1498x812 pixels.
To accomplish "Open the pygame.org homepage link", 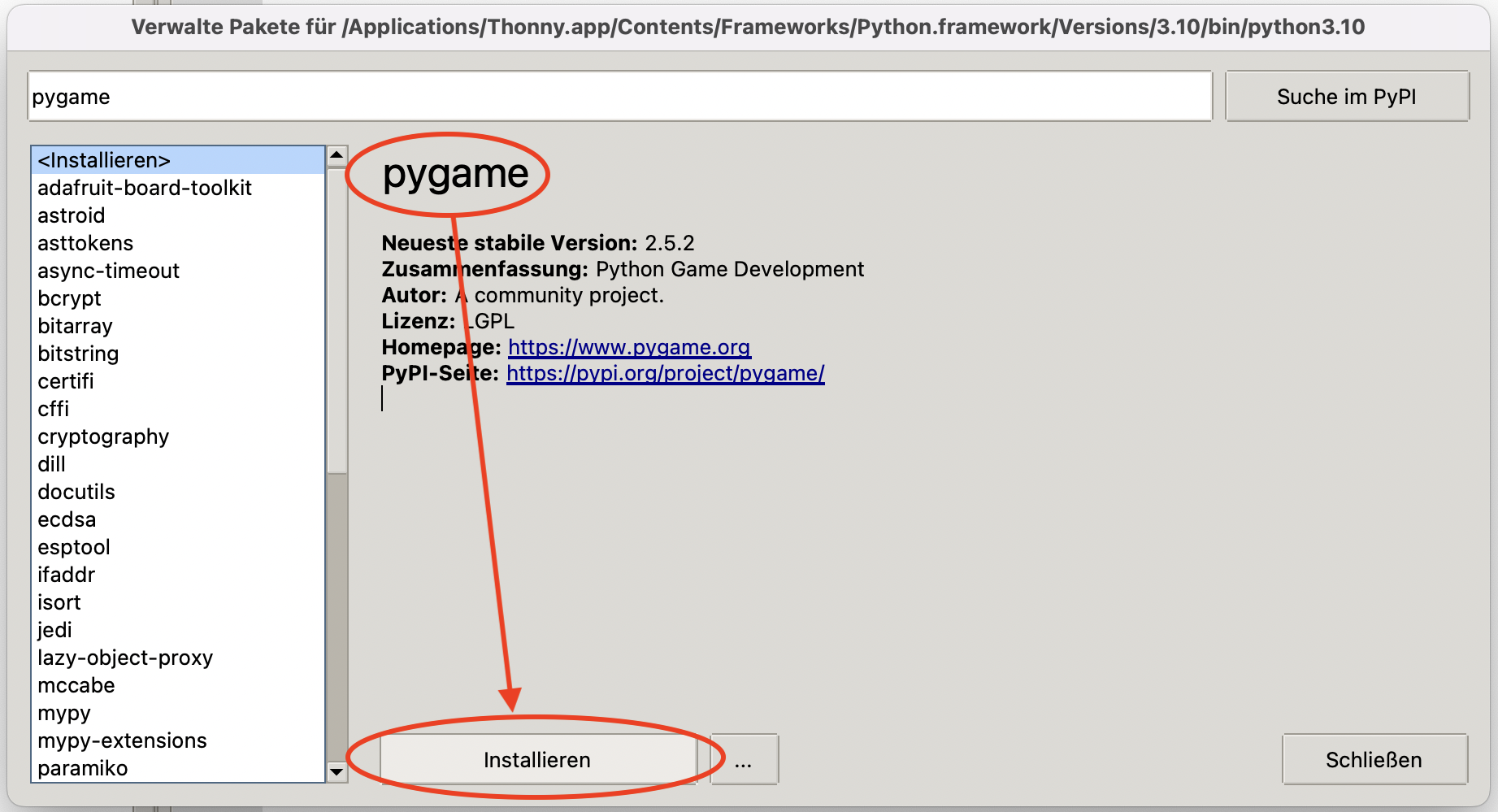I will tap(629, 347).
